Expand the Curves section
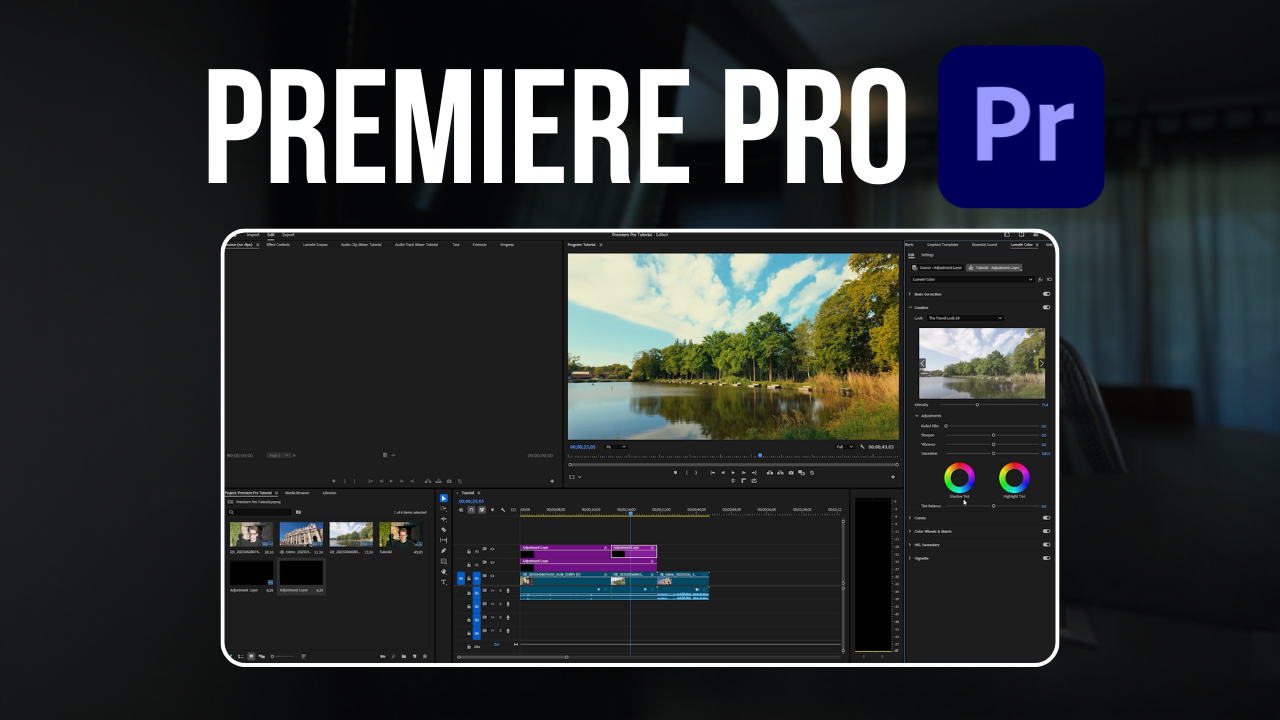The image size is (1280, 720). click(x=910, y=518)
